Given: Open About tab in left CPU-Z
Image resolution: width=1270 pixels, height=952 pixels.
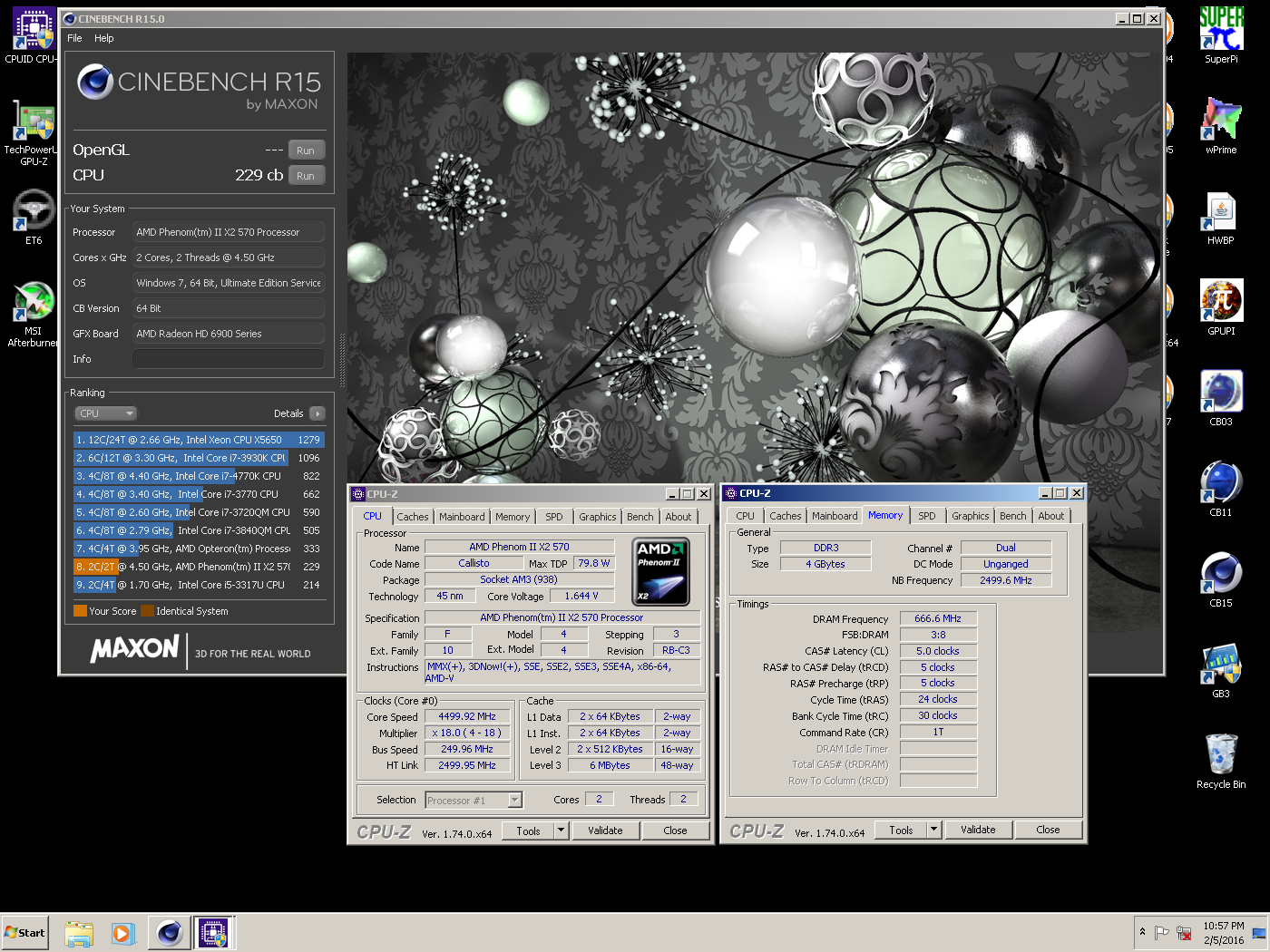Looking at the screenshot, I should tap(679, 517).
